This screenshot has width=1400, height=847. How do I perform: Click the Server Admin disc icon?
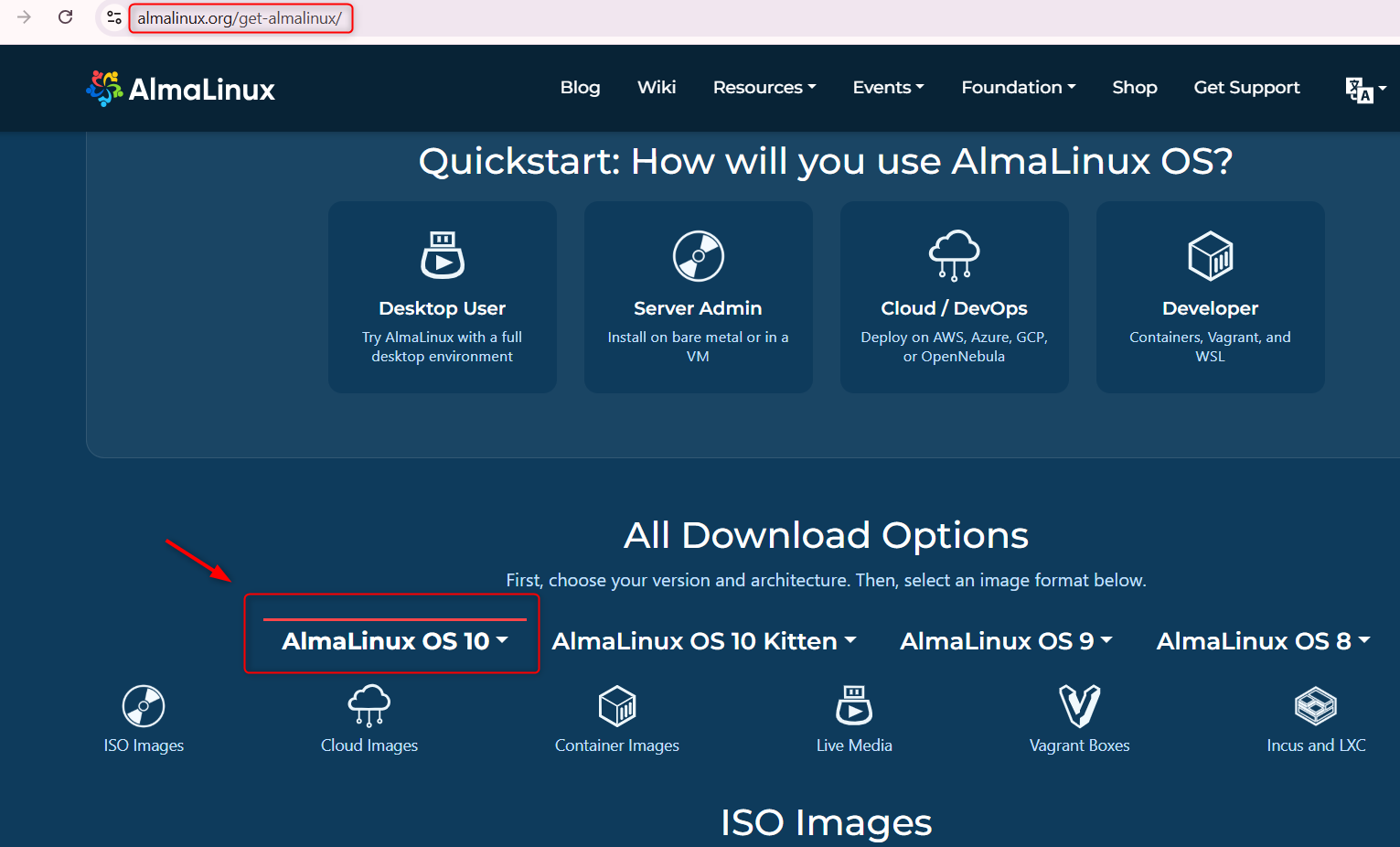coord(698,255)
